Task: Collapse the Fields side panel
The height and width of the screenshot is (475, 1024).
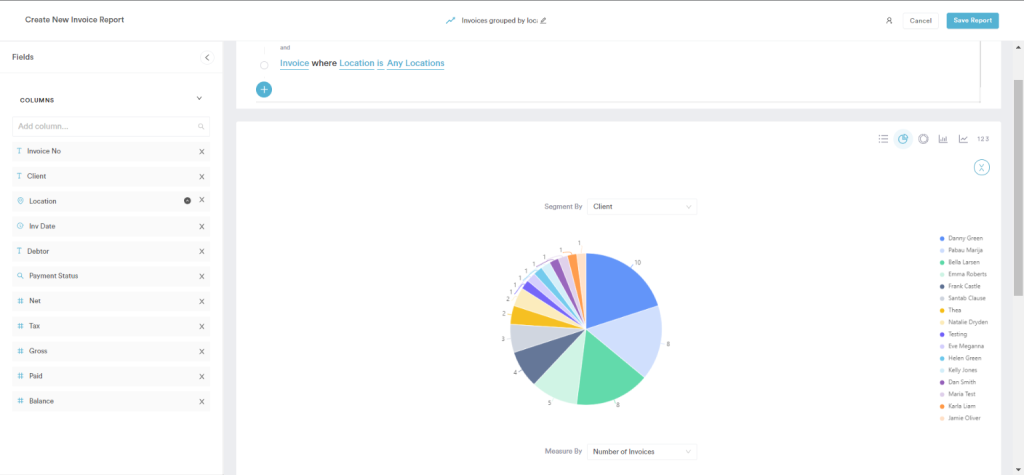Action: (x=207, y=58)
